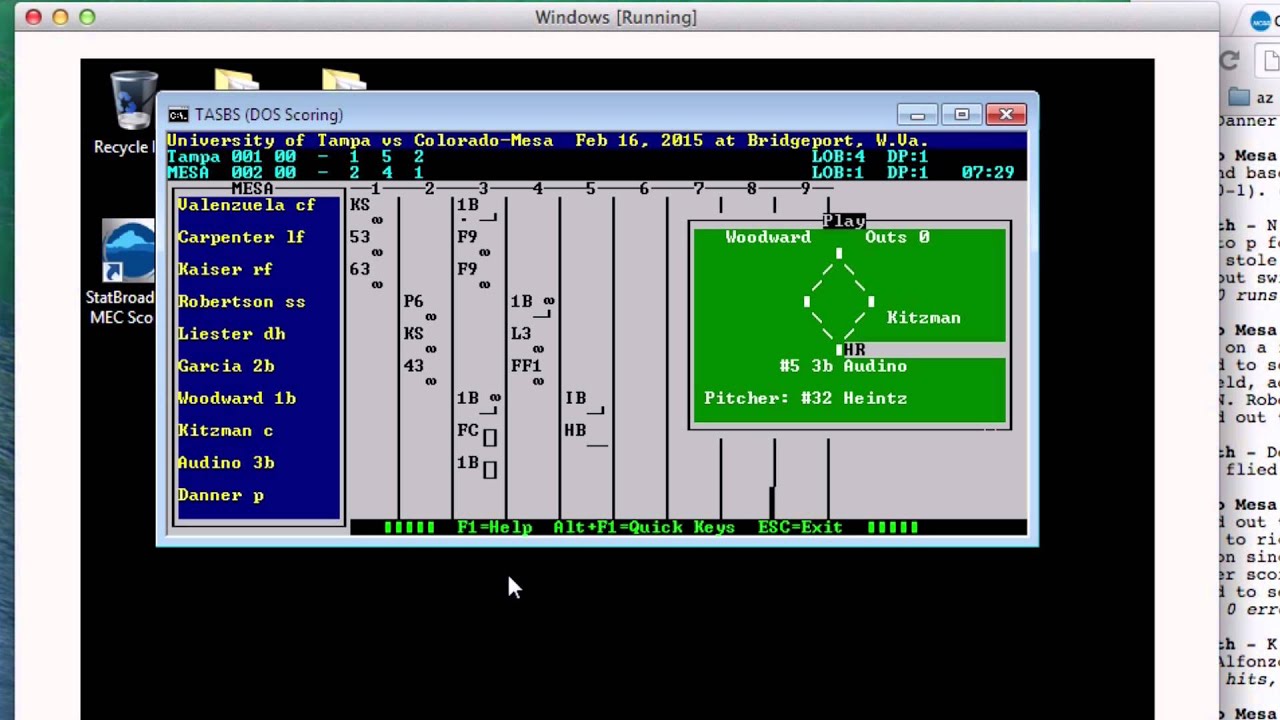Zoom the Windows [Running] VM window
This screenshot has height=720, width=1280.
pyautogui.click(x=87, y=17)
